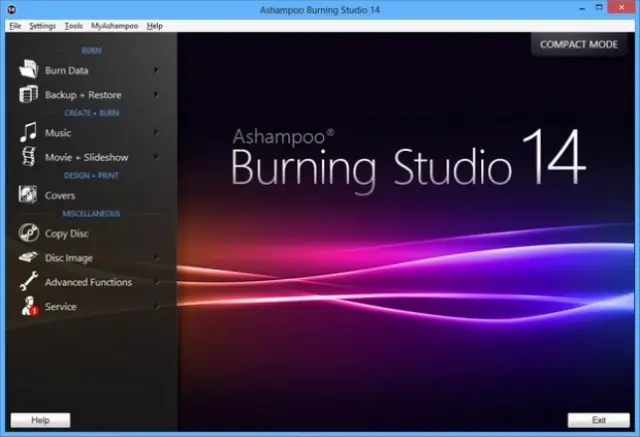This screenshot has height=437, width=640.
Task: Open the Movie + Slideshow film icon
Action: 27,157
